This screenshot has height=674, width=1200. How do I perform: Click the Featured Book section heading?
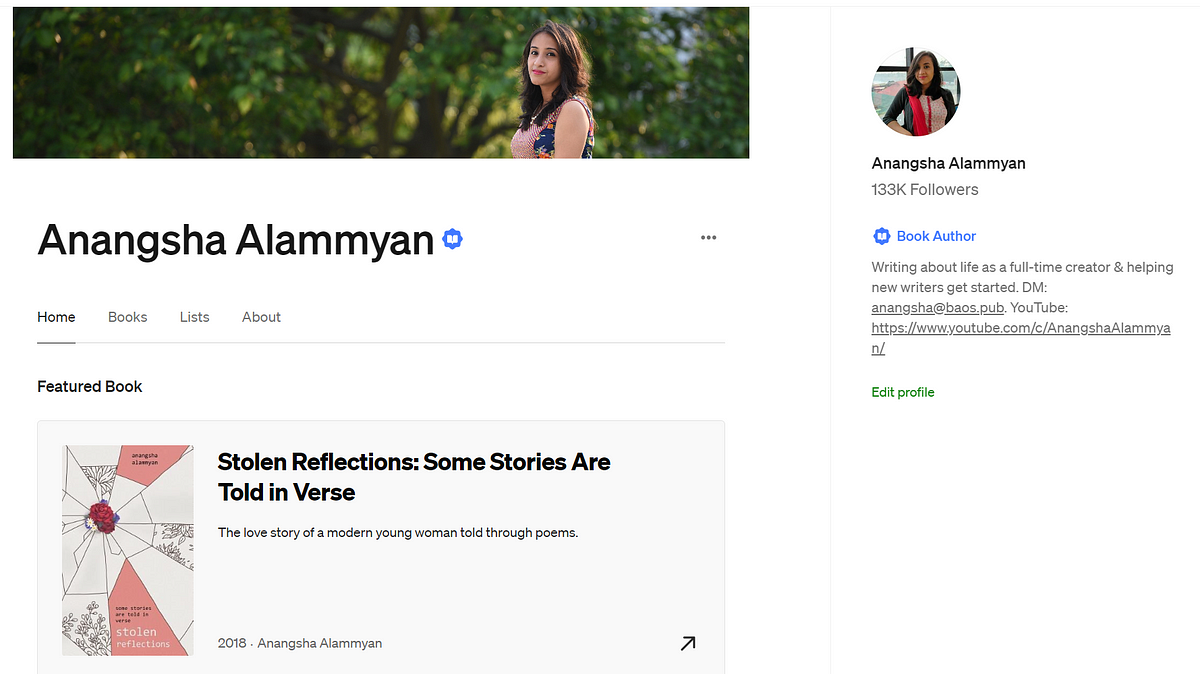90,386
